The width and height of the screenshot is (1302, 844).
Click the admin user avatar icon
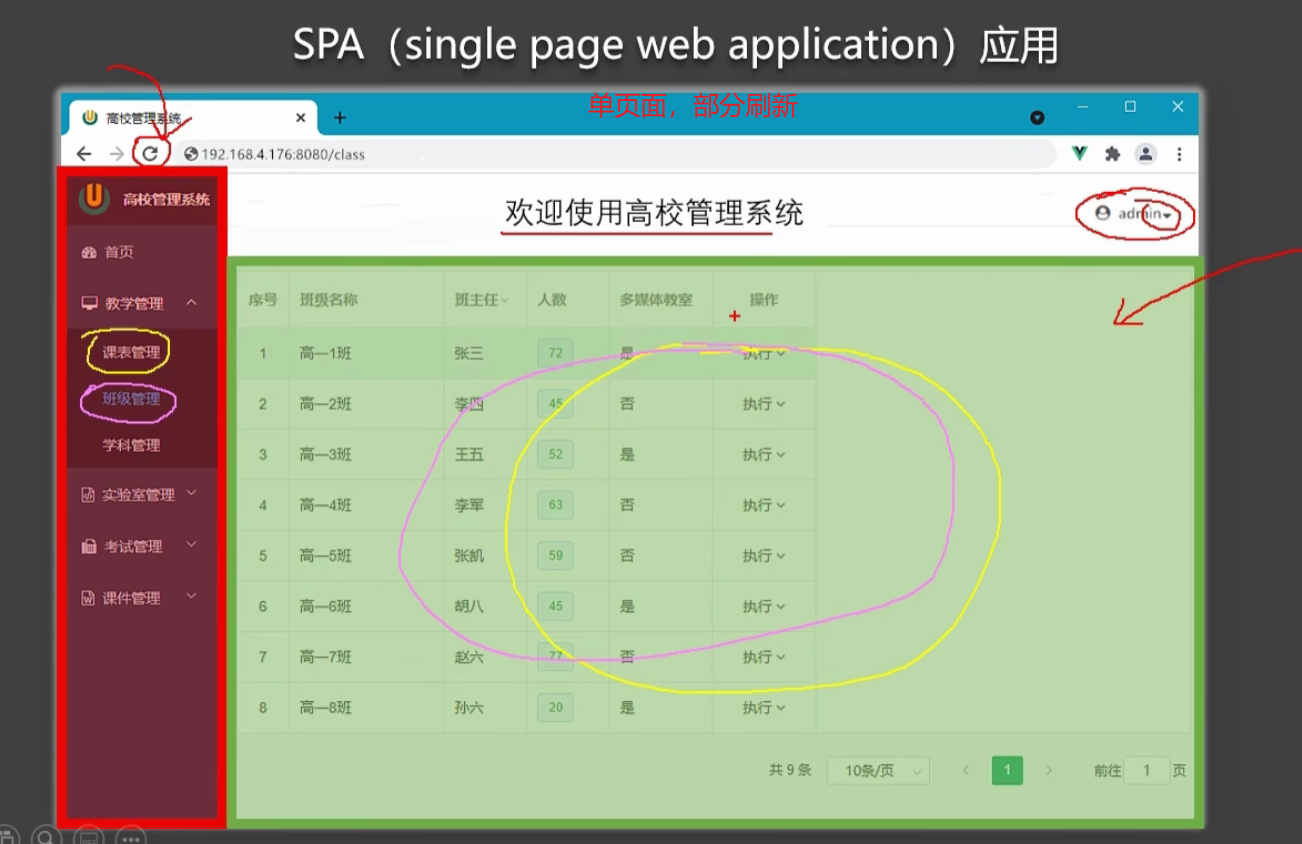click(1103, 213)
